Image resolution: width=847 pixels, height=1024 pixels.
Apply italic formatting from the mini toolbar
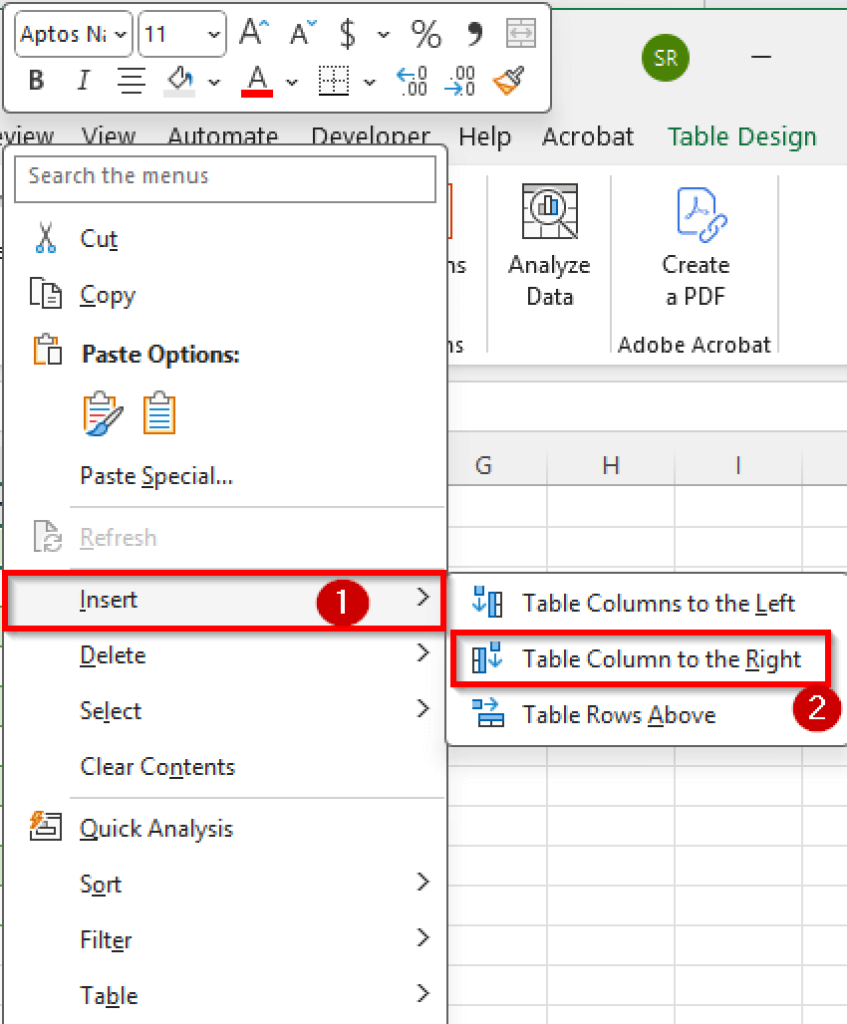[83, 80]
